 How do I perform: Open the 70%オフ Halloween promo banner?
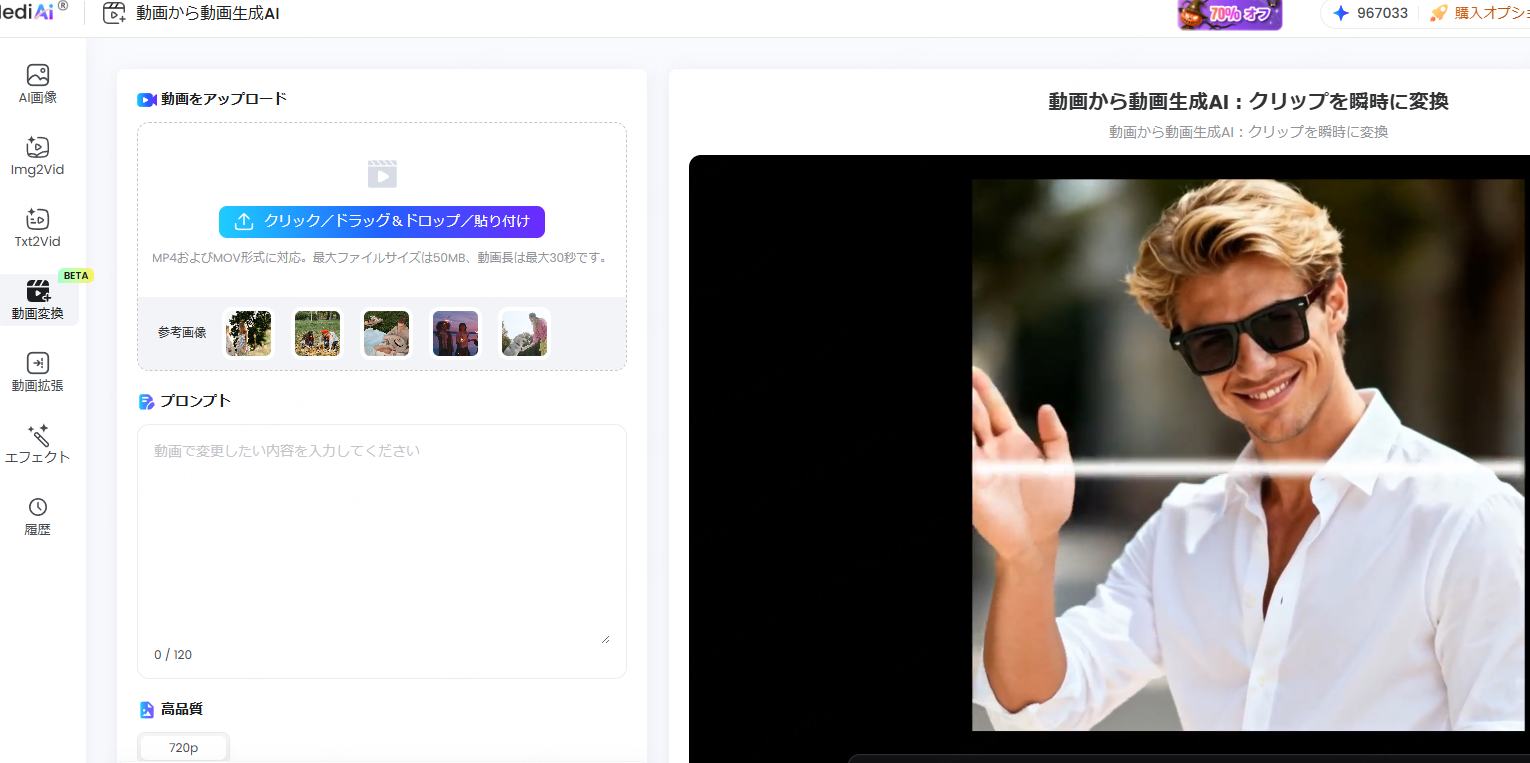tap(1230, 15)
